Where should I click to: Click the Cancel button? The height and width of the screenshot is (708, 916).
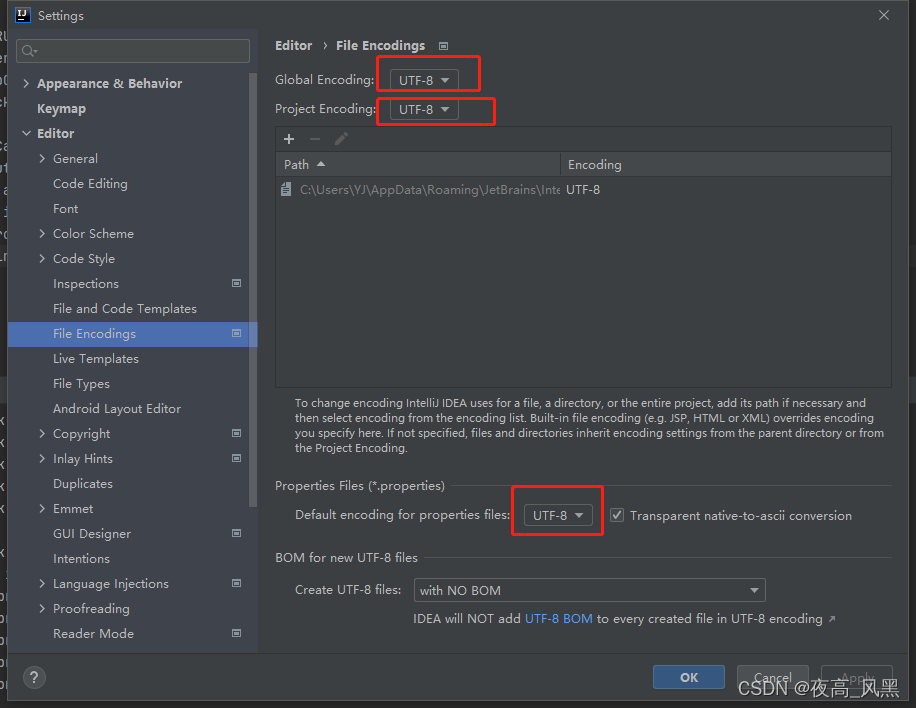pos(772,677)
